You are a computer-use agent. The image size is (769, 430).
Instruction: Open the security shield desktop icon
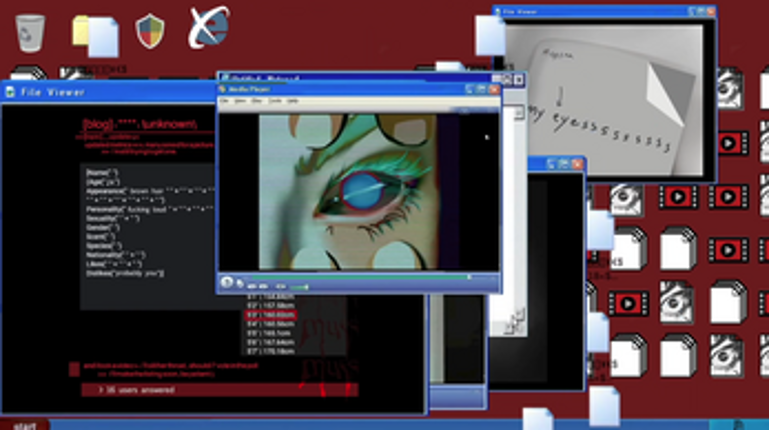coord(150,31)
